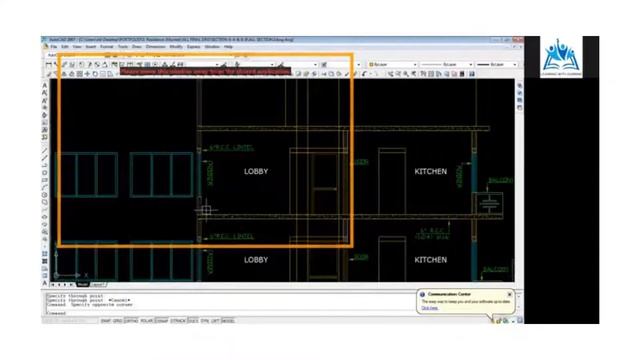Close the Communication Center balloon
The width and height of the screenshot is (640, 360).
click(x=509, y=294)
